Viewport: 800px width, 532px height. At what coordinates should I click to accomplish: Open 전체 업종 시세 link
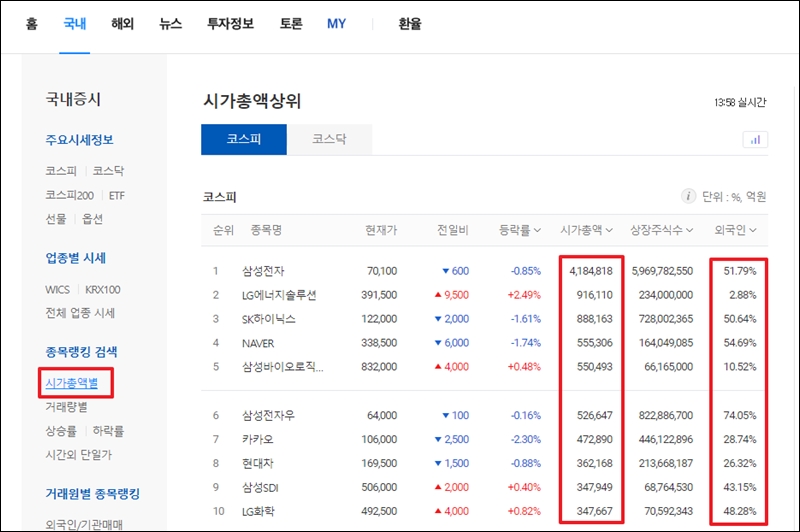pos(80,313)
